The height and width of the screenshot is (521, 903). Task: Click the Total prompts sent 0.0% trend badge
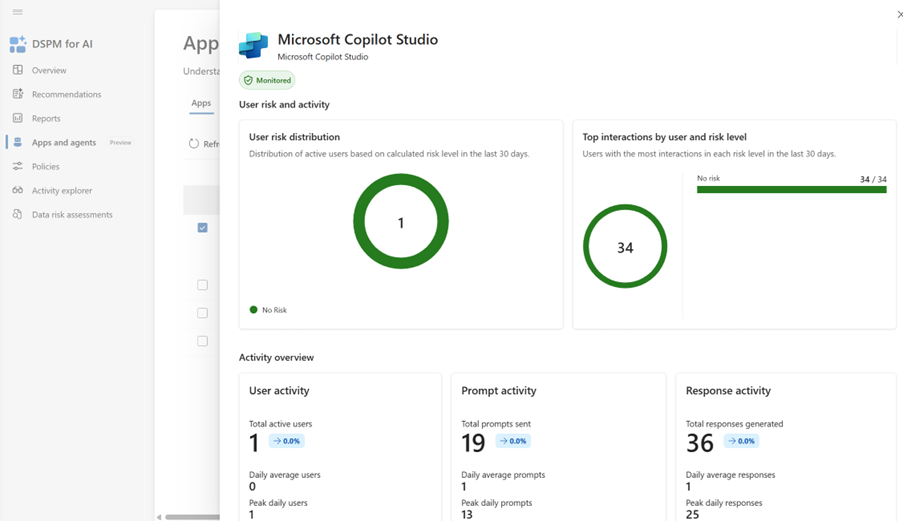coord(513,441)
